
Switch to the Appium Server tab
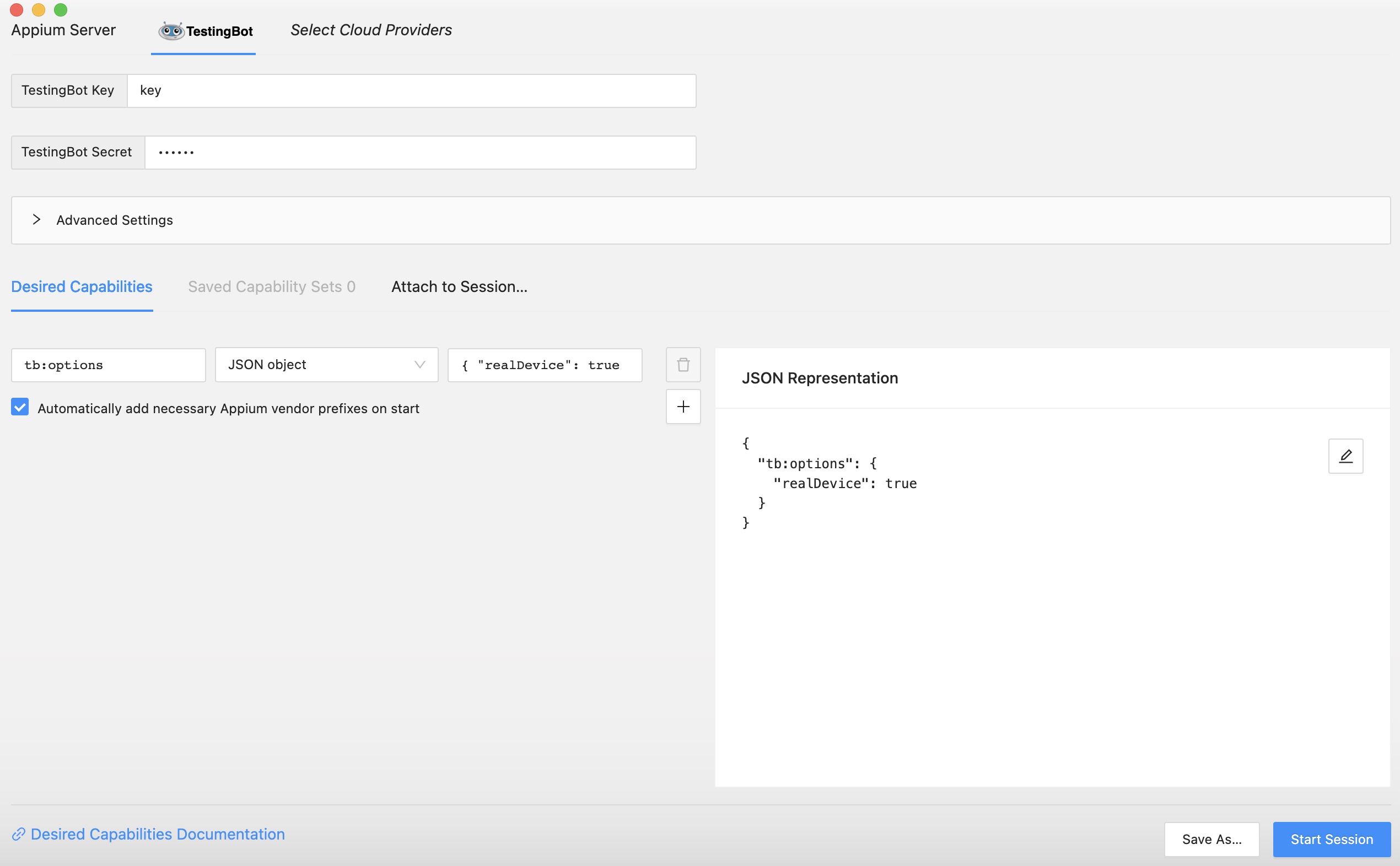pos(63,30)
